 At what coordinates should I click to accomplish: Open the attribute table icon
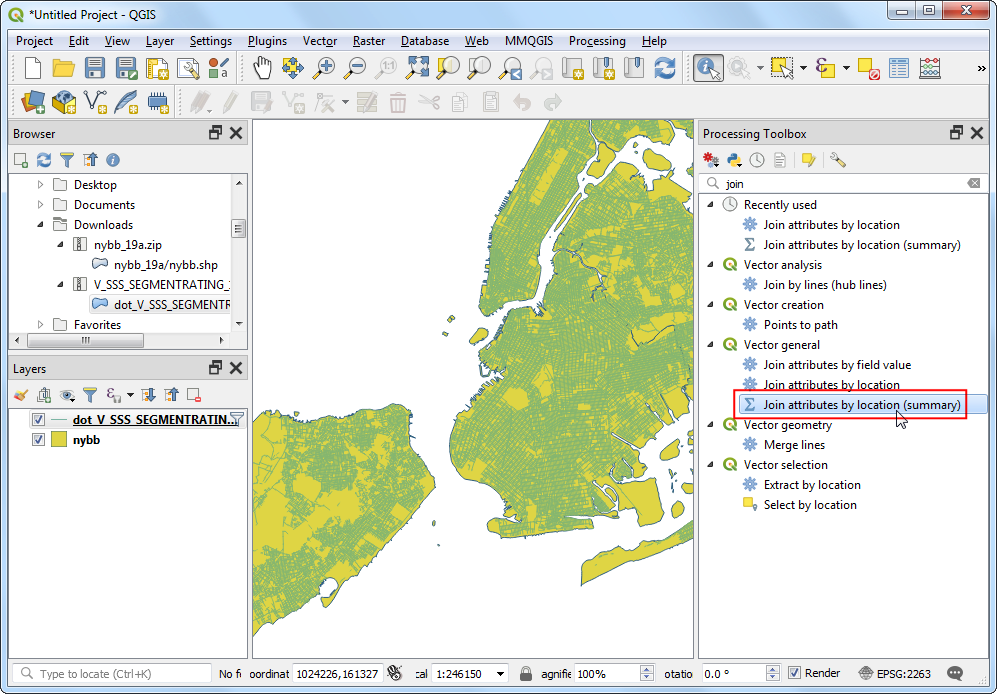[x=899, y=68]
